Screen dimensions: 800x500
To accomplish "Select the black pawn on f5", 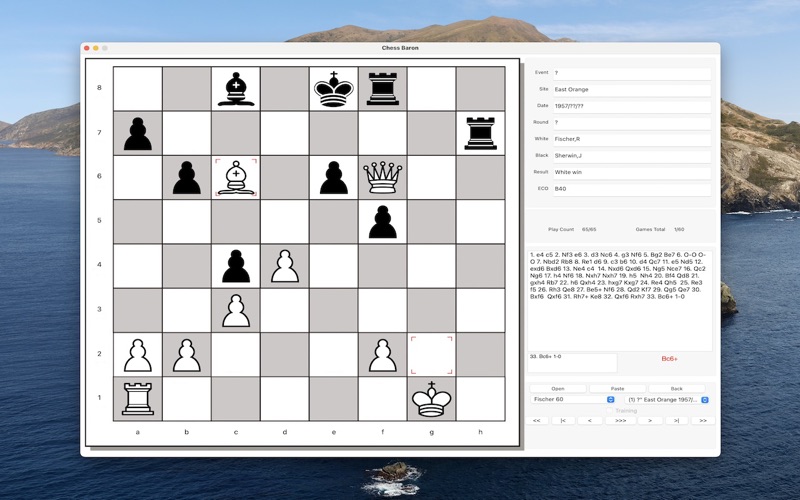I will point(383,222).
